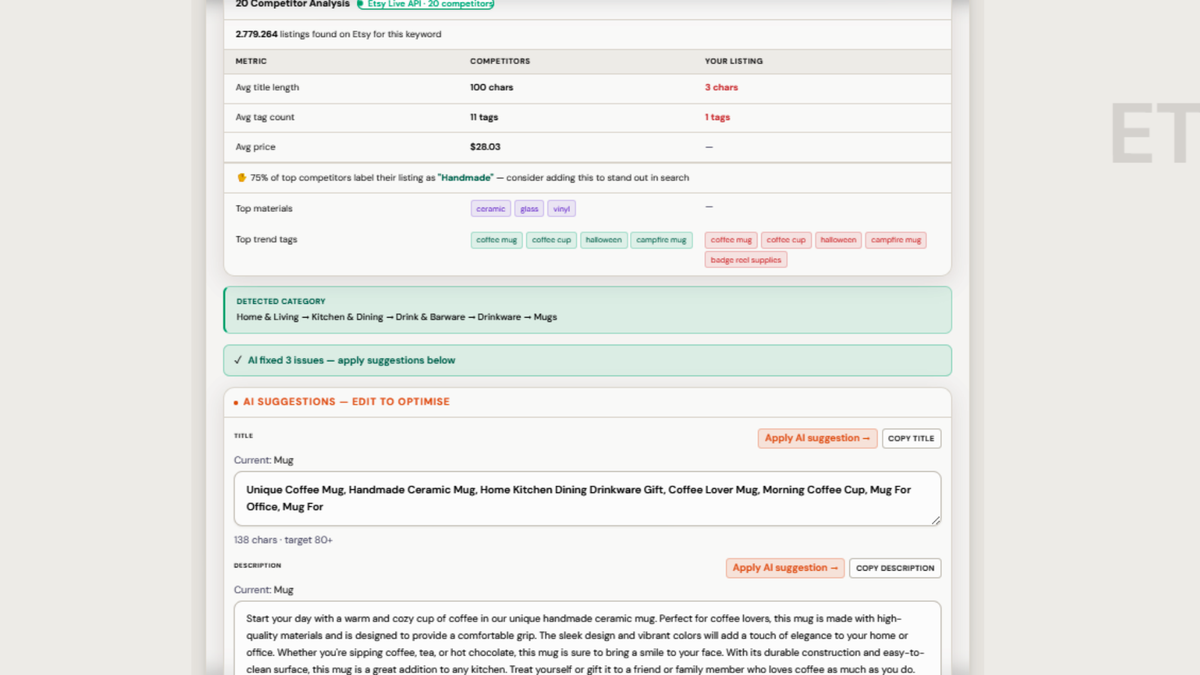Select the glass material chip
The height and width of the screenshot is (675, 1200).
click(529, 209)
